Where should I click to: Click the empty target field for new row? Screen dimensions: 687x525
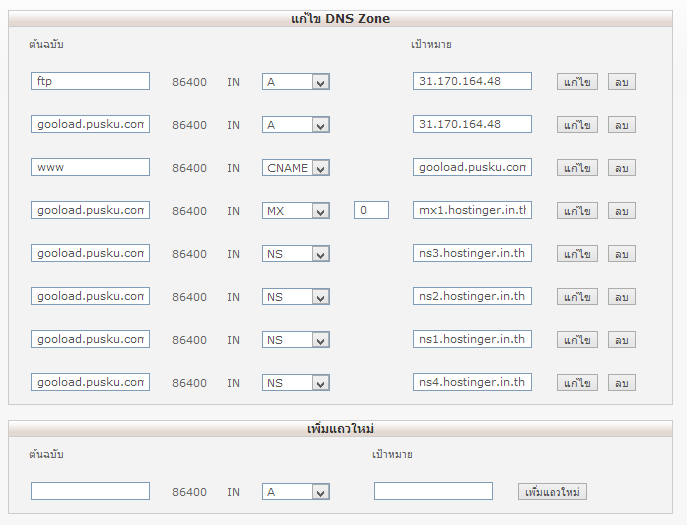(433, 491)
